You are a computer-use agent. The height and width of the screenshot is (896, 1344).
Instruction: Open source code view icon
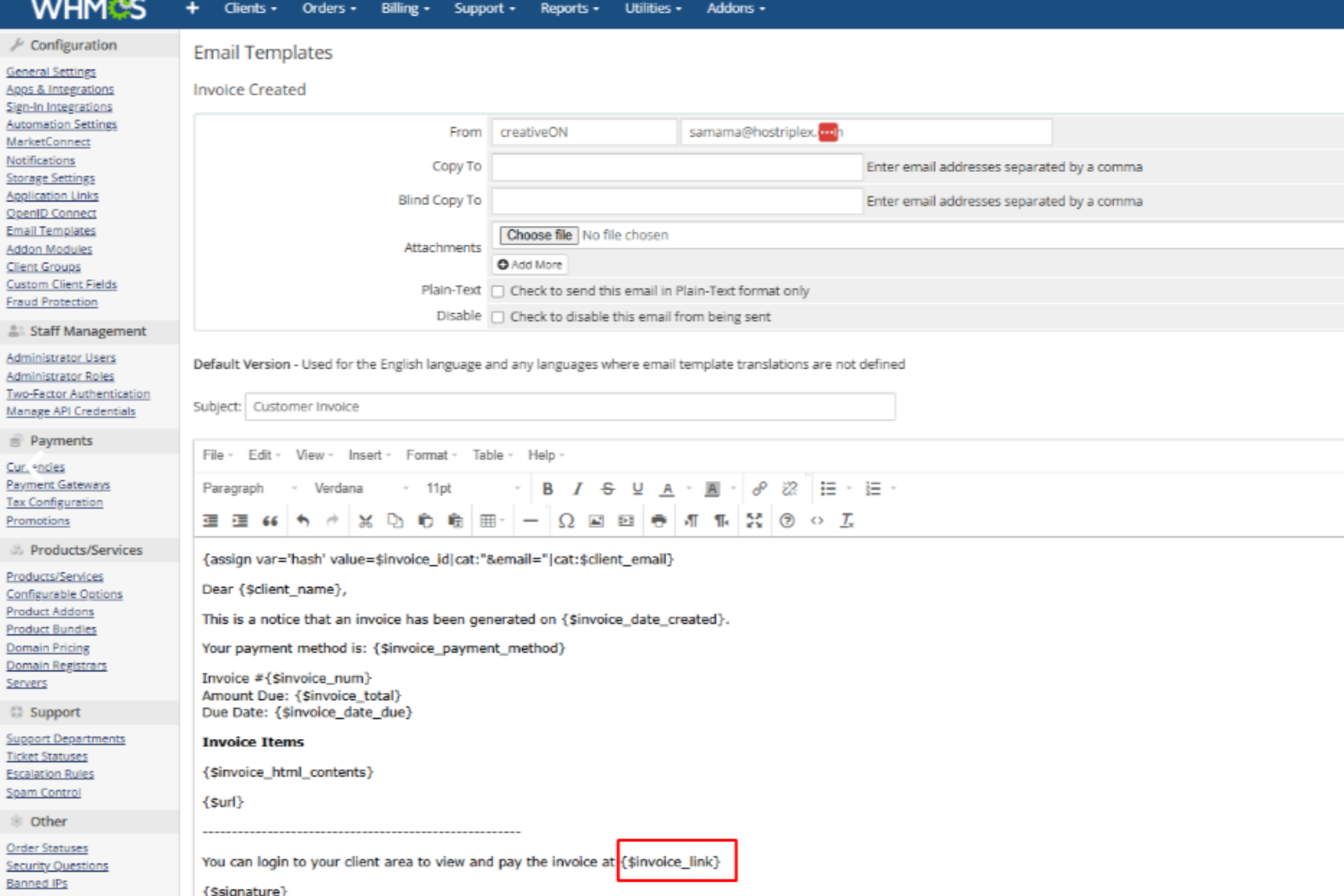pyautogui.click(x=817, y=521)
